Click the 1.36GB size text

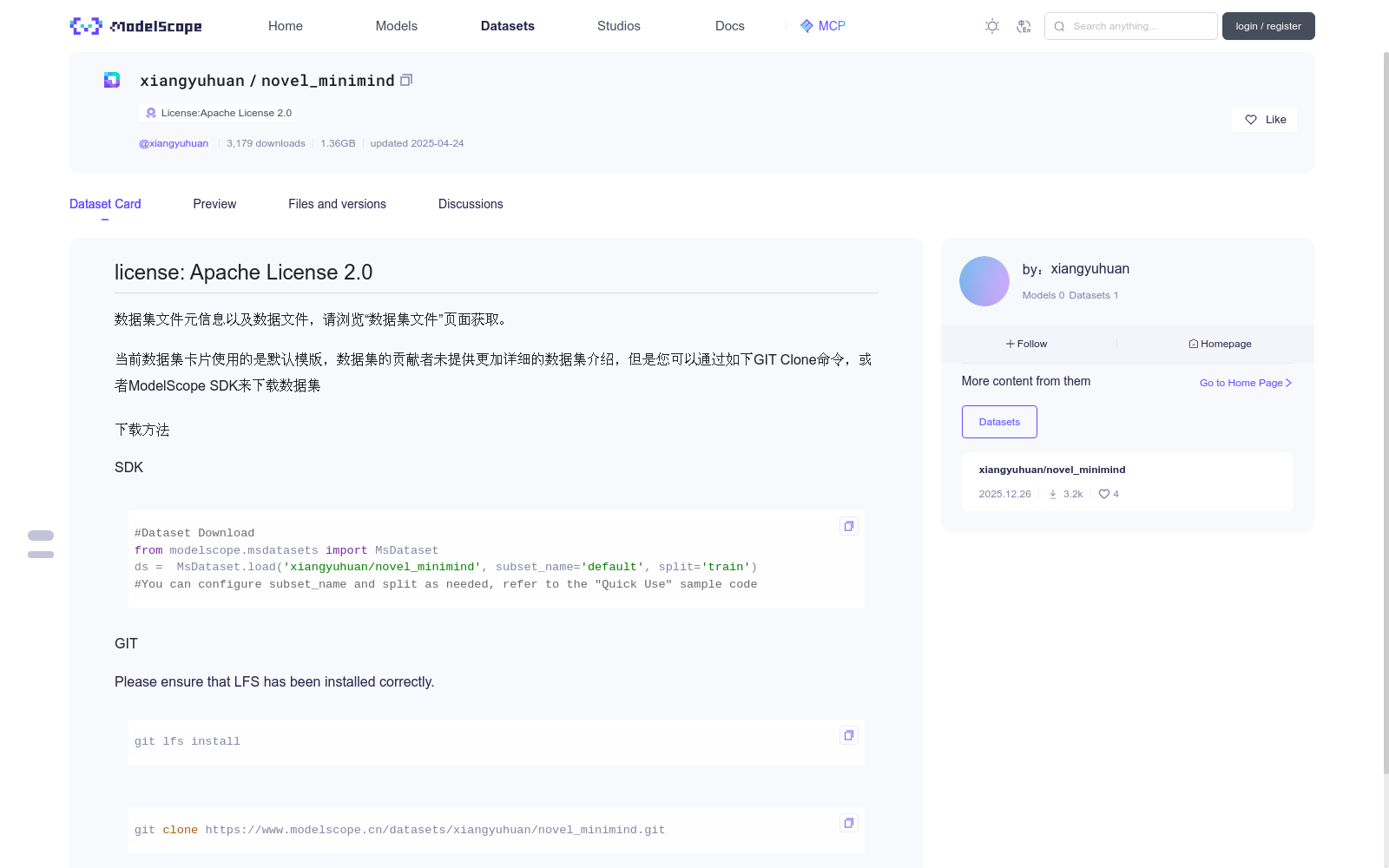click(338, 143)
